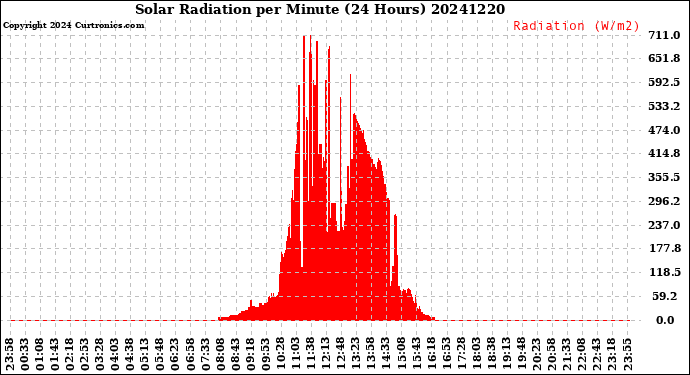The height and width of the screenshot is (375, 690).
Task: Click the x-axis time label 02:53
Action: (x=85, y=355)
